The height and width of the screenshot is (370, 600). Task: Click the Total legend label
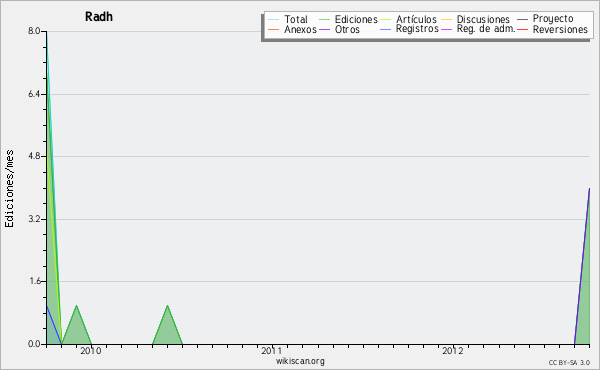click(x=296, y=20)
